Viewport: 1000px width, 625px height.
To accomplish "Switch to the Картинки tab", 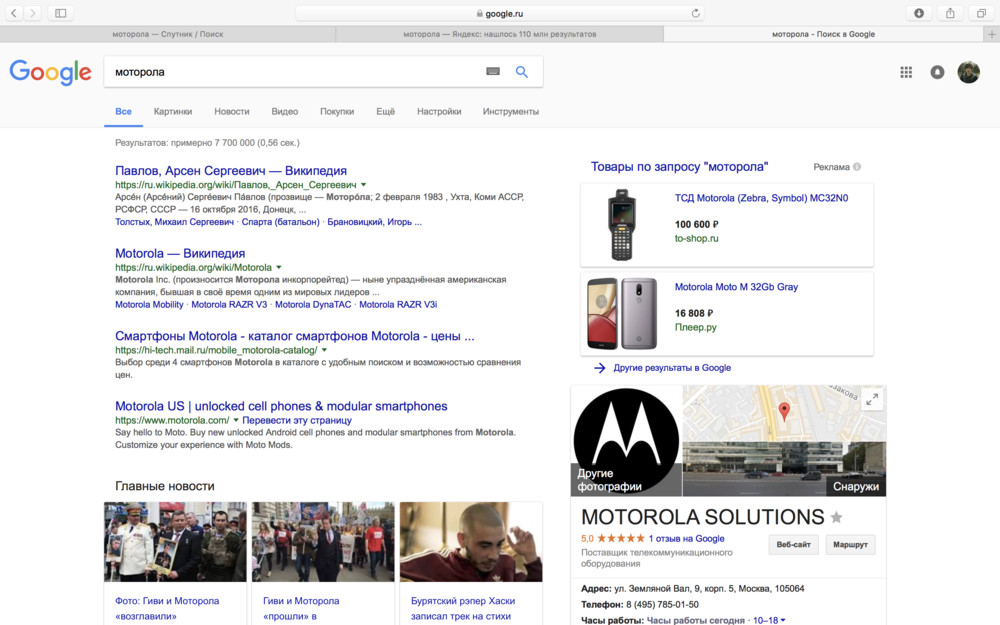I will (173, 112).
